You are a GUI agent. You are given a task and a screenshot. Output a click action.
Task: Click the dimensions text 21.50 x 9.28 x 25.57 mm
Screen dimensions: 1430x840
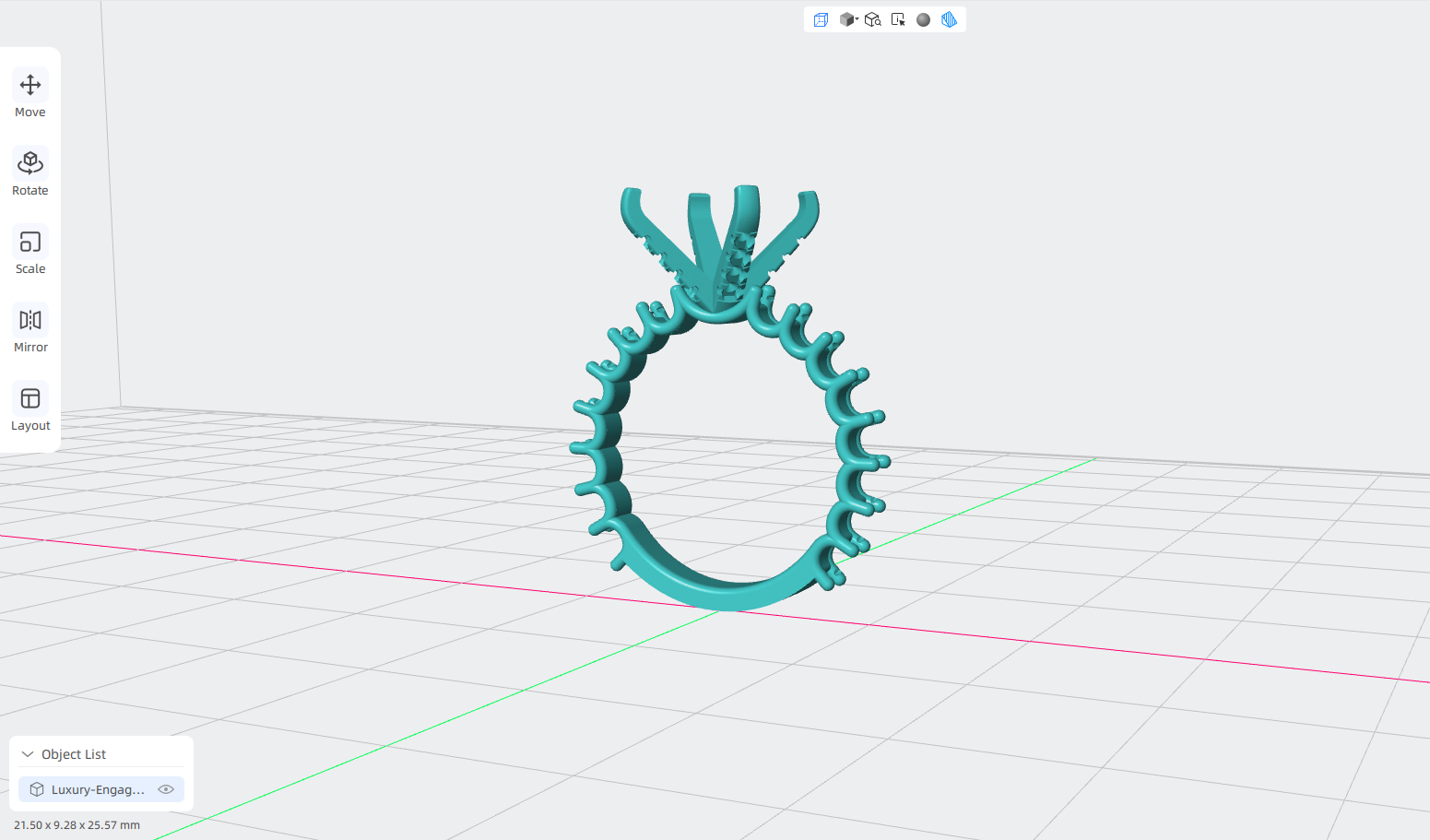77,825
